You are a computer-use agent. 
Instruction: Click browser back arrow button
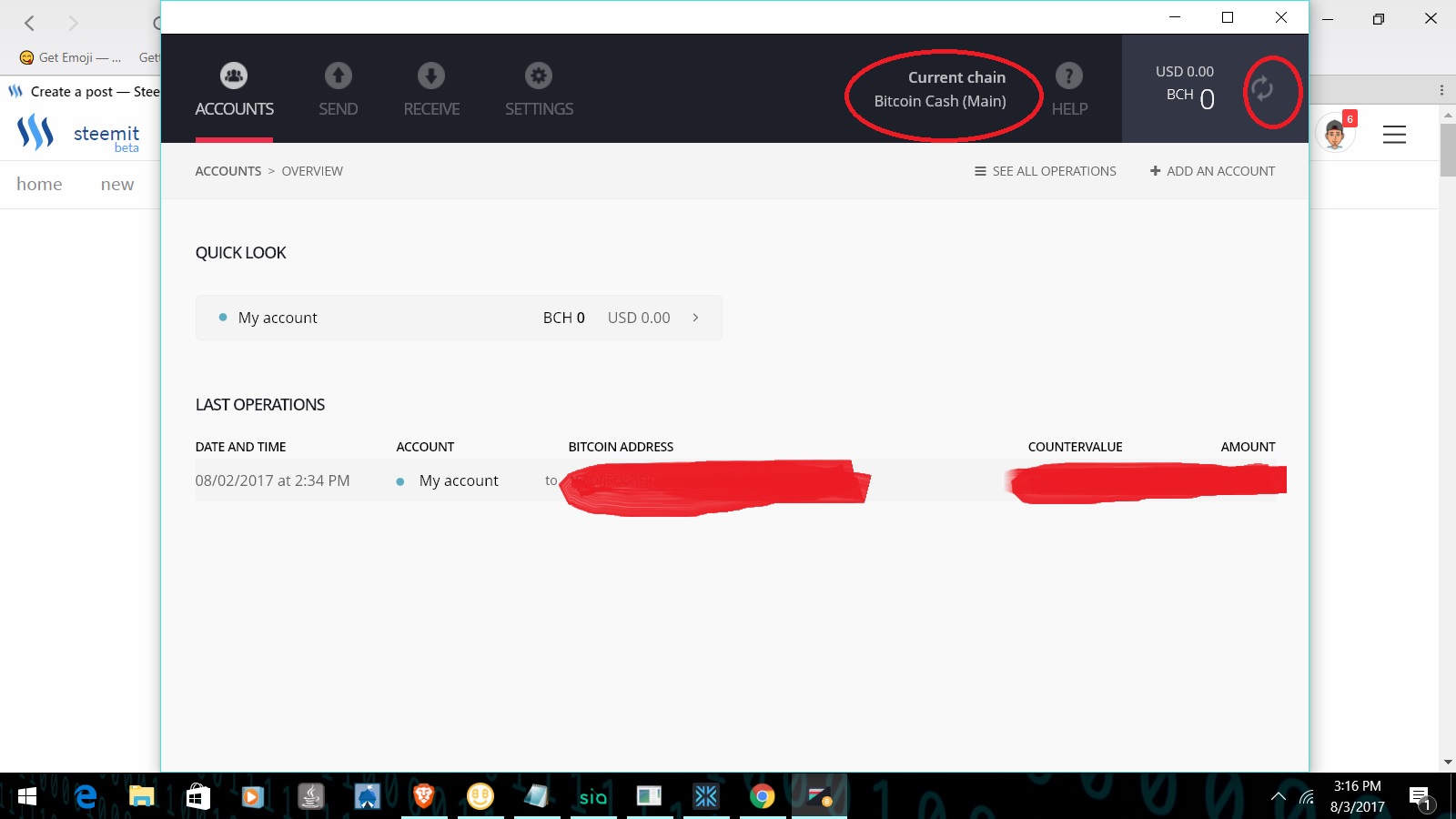pos(29,23)
